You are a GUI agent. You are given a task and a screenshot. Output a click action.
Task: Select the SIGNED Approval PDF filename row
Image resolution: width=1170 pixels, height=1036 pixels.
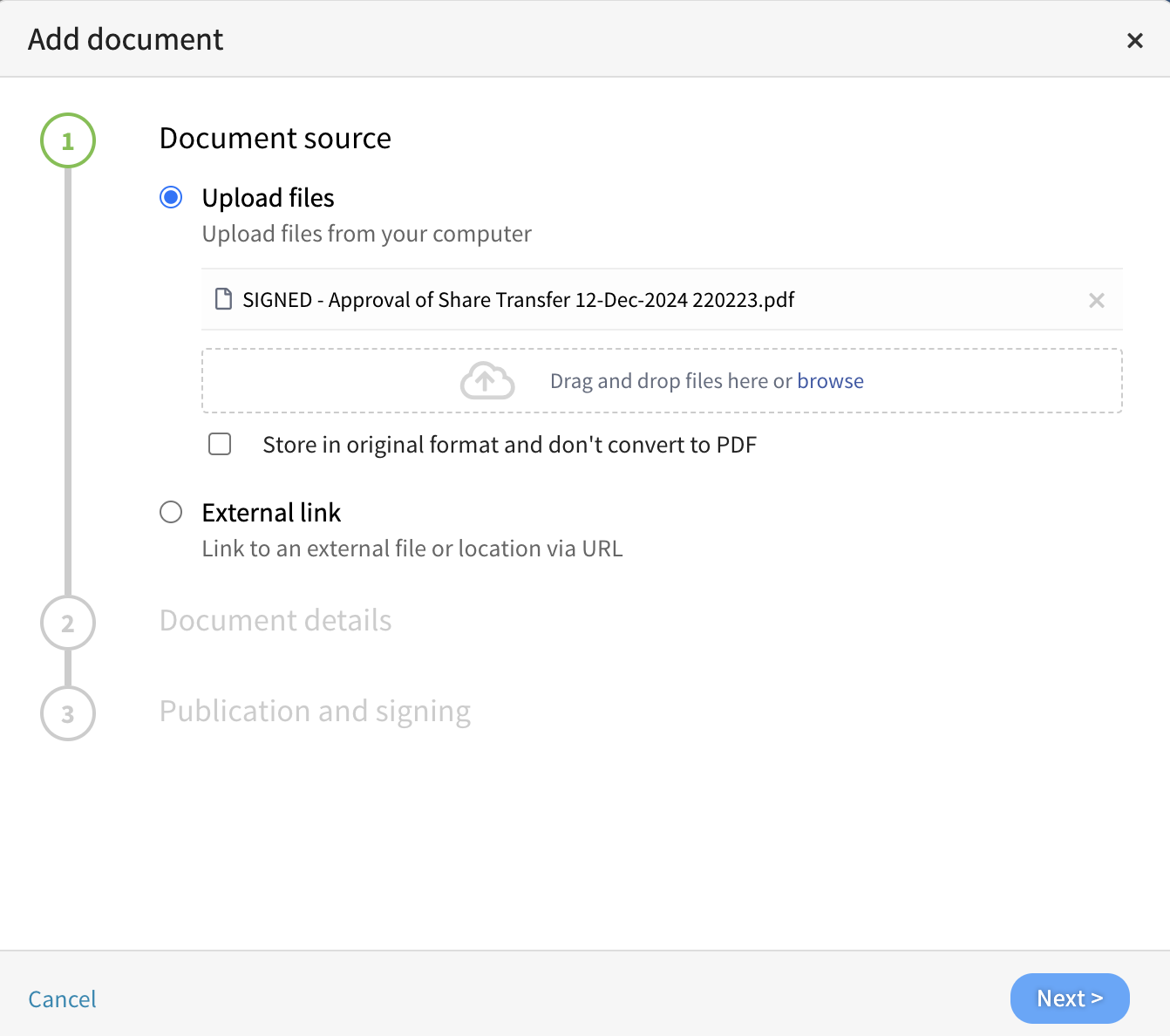point(518,299)
